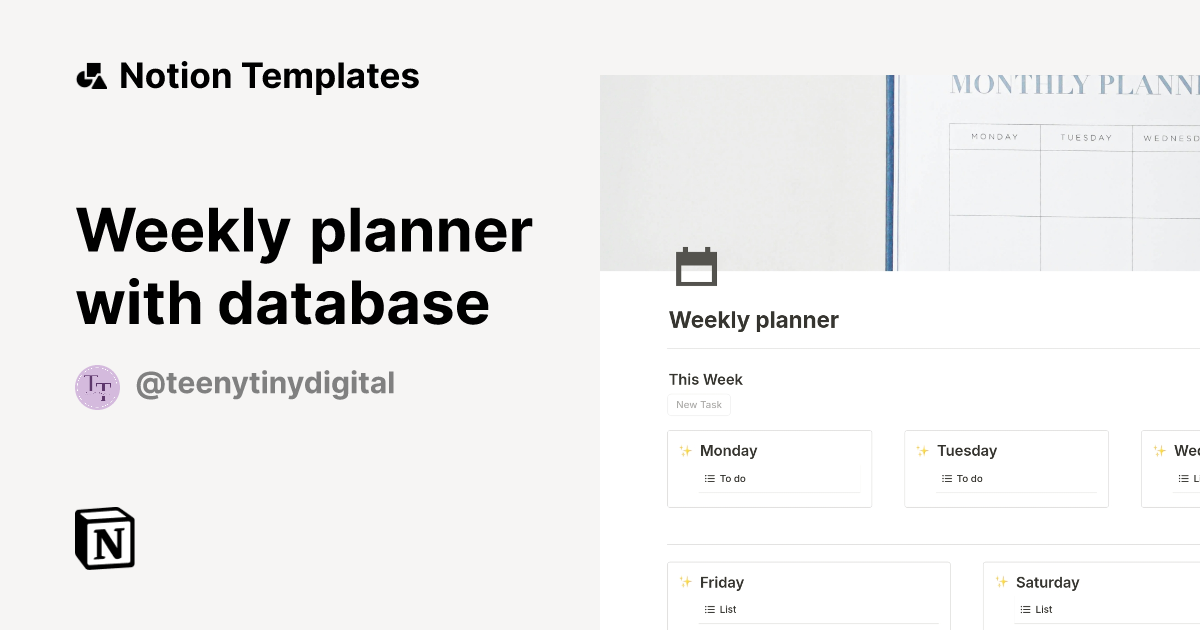This screenshot has width=1200, height=630.
Task: Open the Tuesday task card
Action: point(1006,468)
